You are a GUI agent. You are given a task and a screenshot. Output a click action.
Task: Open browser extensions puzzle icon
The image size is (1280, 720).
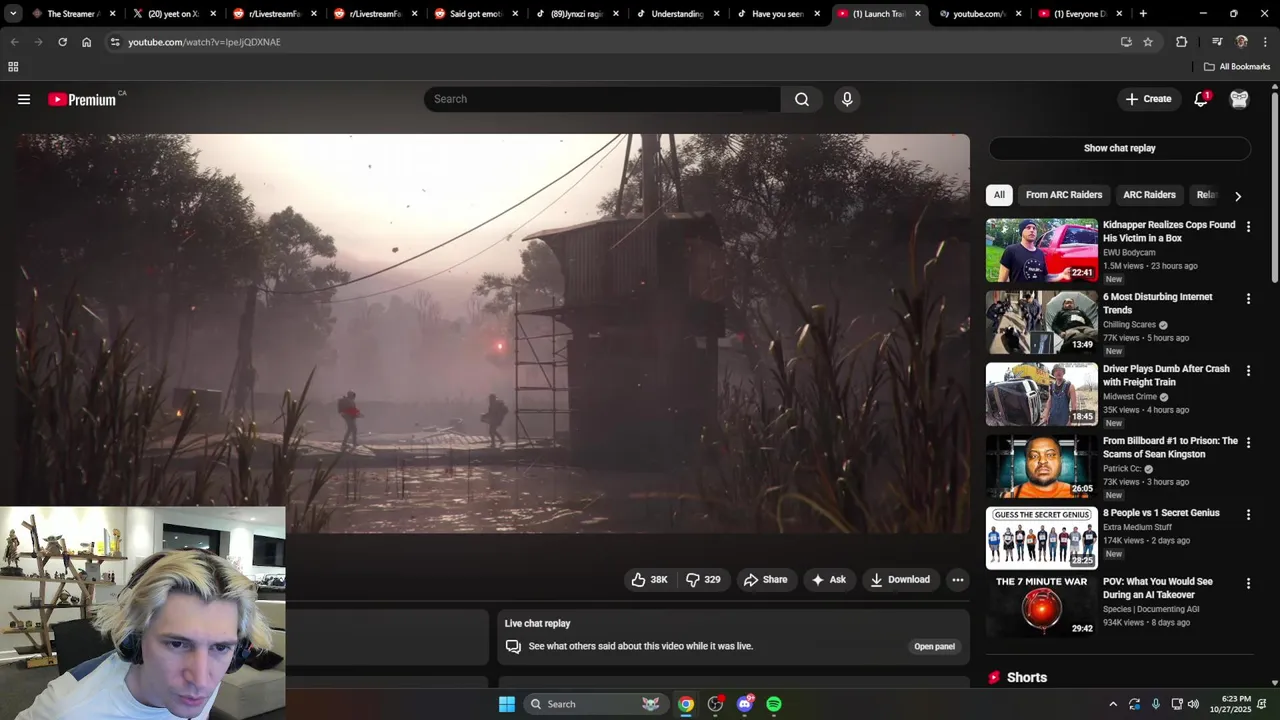point(1182,42)
